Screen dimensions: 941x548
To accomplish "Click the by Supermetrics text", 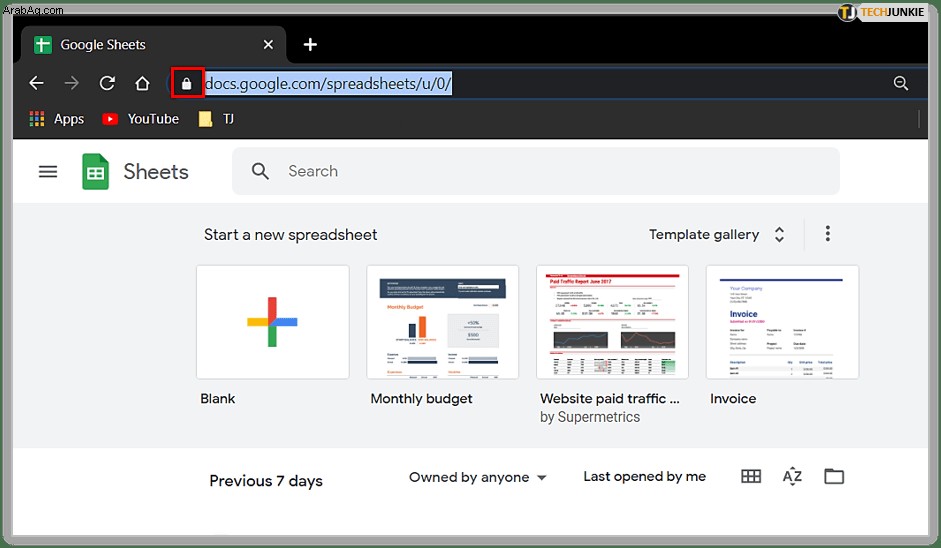I will pyautogui.click(x=590, y=417).
